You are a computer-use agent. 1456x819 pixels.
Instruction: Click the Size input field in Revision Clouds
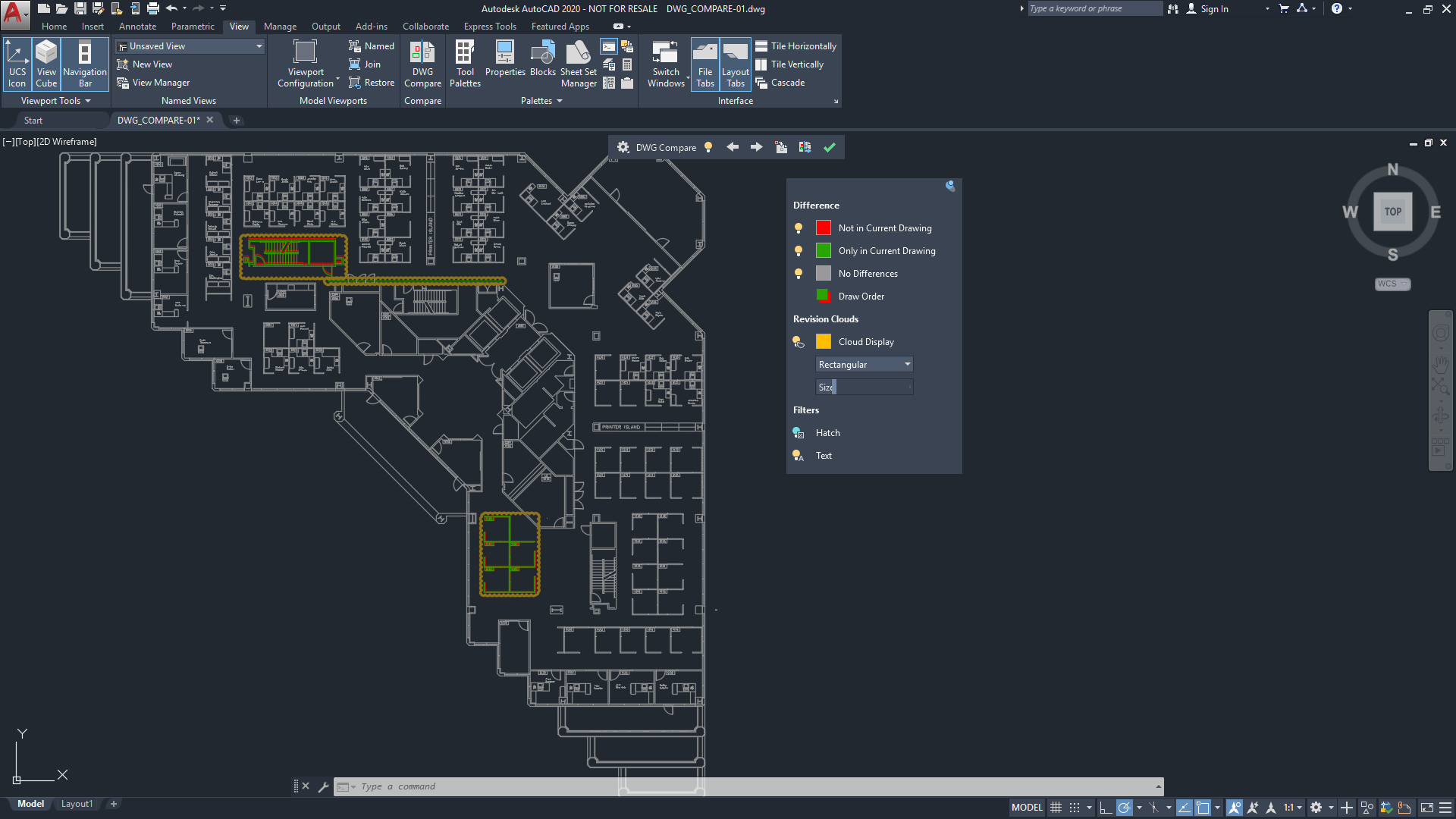click(864, 387)
